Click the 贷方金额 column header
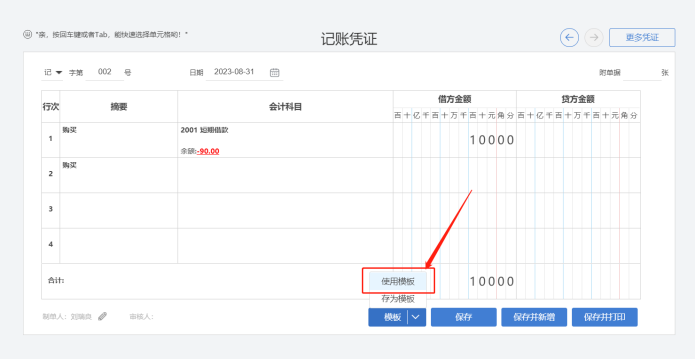Viewport: 696px width, 360px height. click(578, 99)
